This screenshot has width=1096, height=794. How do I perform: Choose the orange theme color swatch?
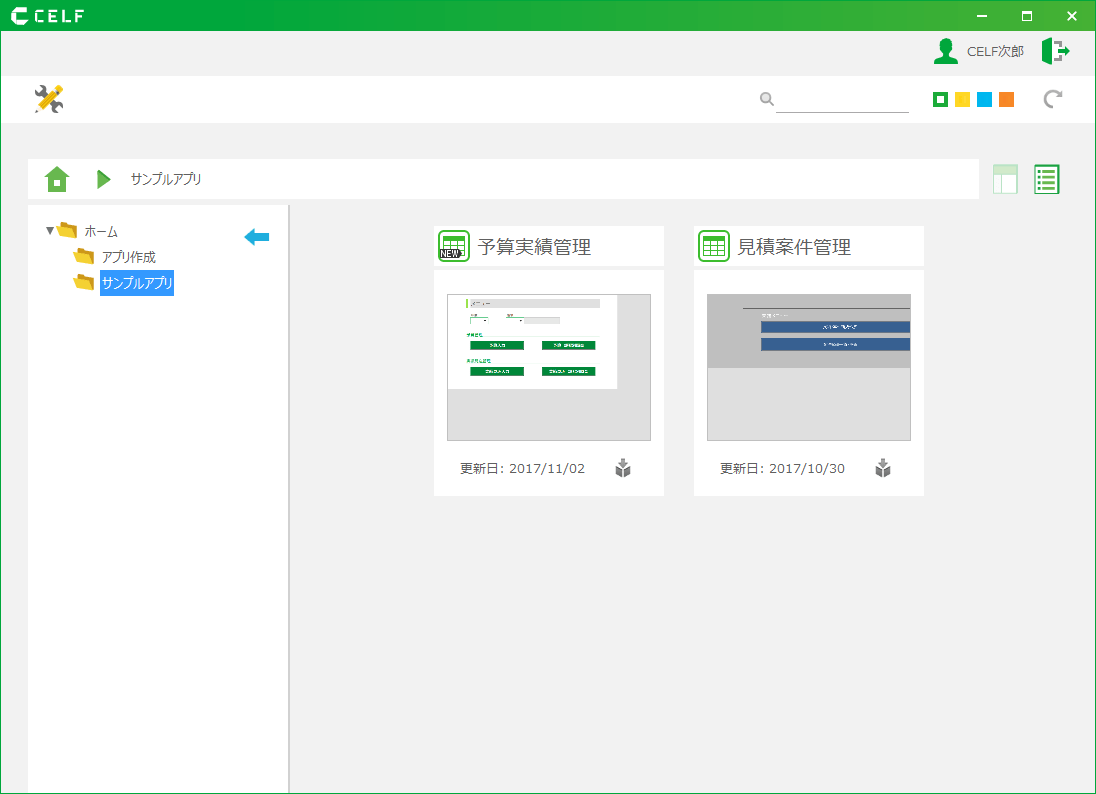click(1006, 99)
